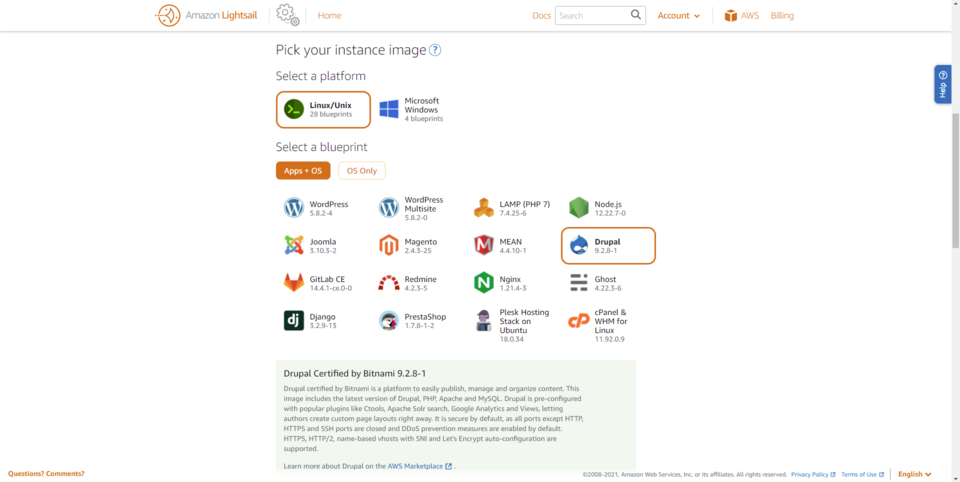Click the search magnifier icon
This screenshot has height=482, width=960.
pyautogui.click(x=636, y=15)
